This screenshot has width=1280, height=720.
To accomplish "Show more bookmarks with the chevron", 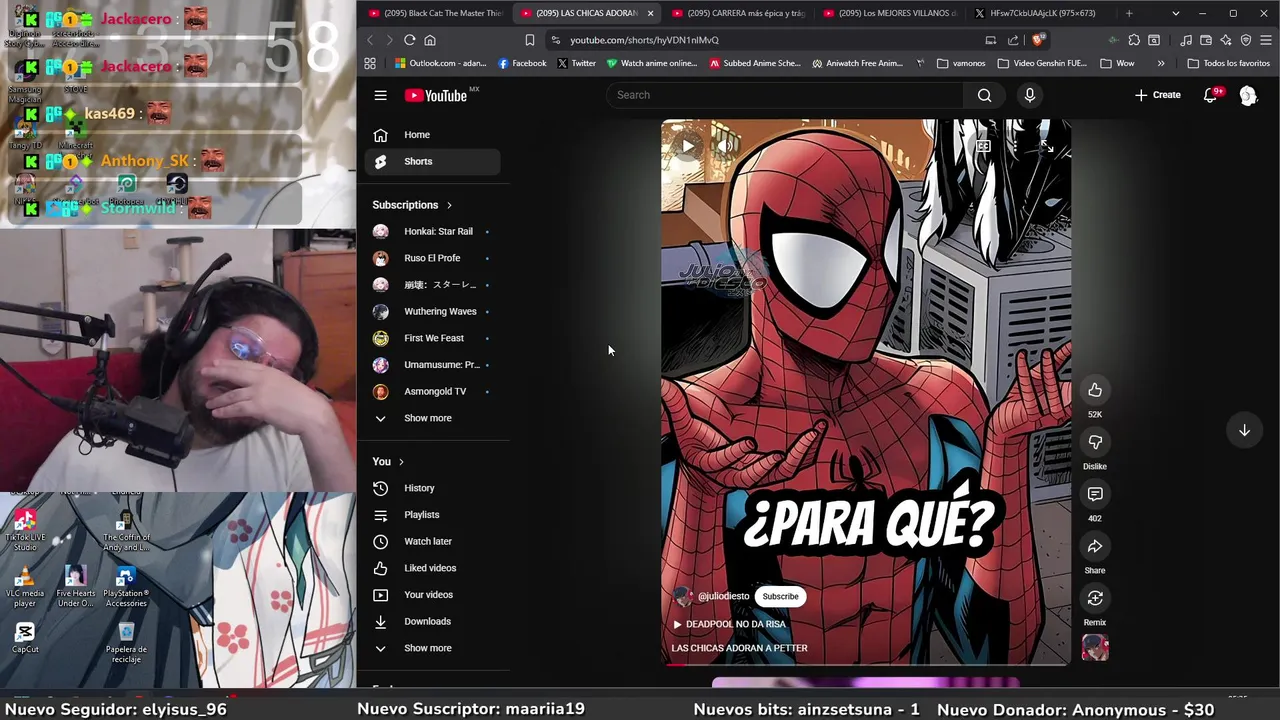I will [x=1161, y=63].
